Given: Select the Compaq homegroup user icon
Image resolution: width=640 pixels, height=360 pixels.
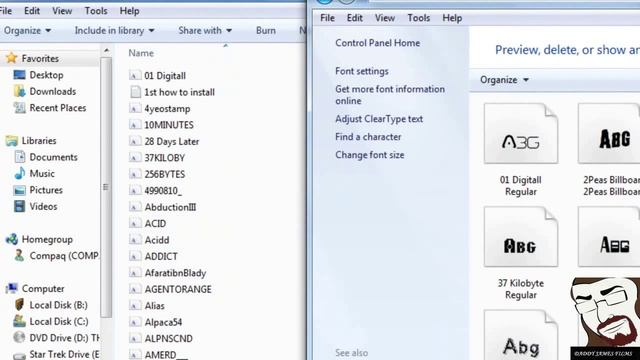Looking at the screenshot, I should tap(19, 256).
